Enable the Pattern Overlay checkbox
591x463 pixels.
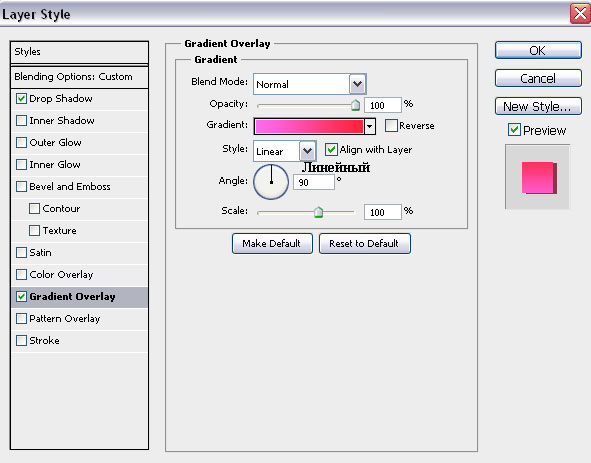(21, 319)
